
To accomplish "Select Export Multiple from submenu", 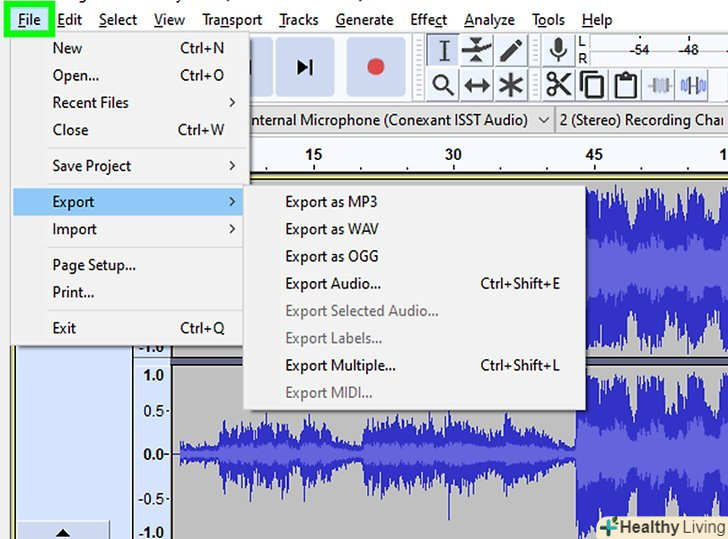I will click(x=340, y=366).
